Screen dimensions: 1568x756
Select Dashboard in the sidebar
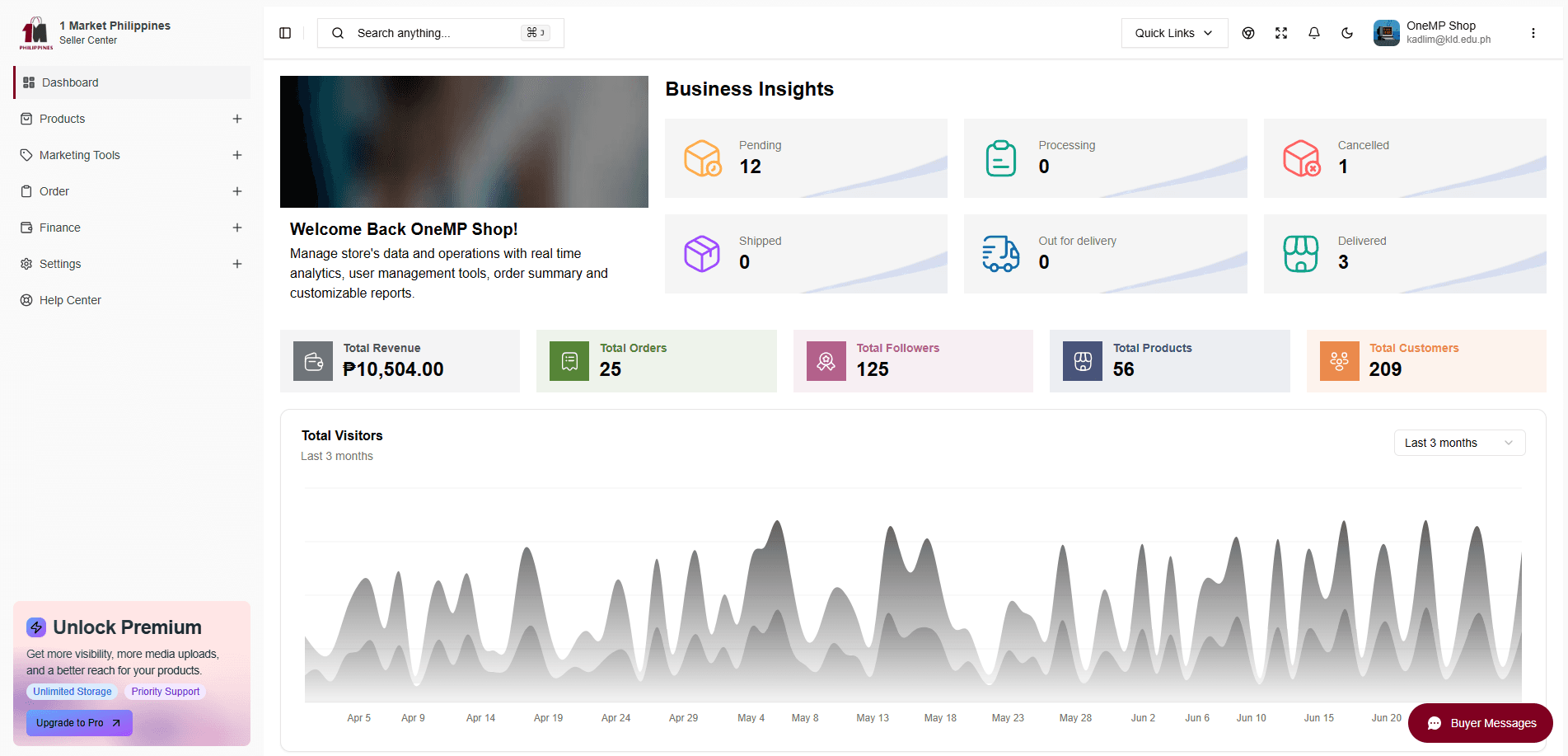tap(70, 82)
